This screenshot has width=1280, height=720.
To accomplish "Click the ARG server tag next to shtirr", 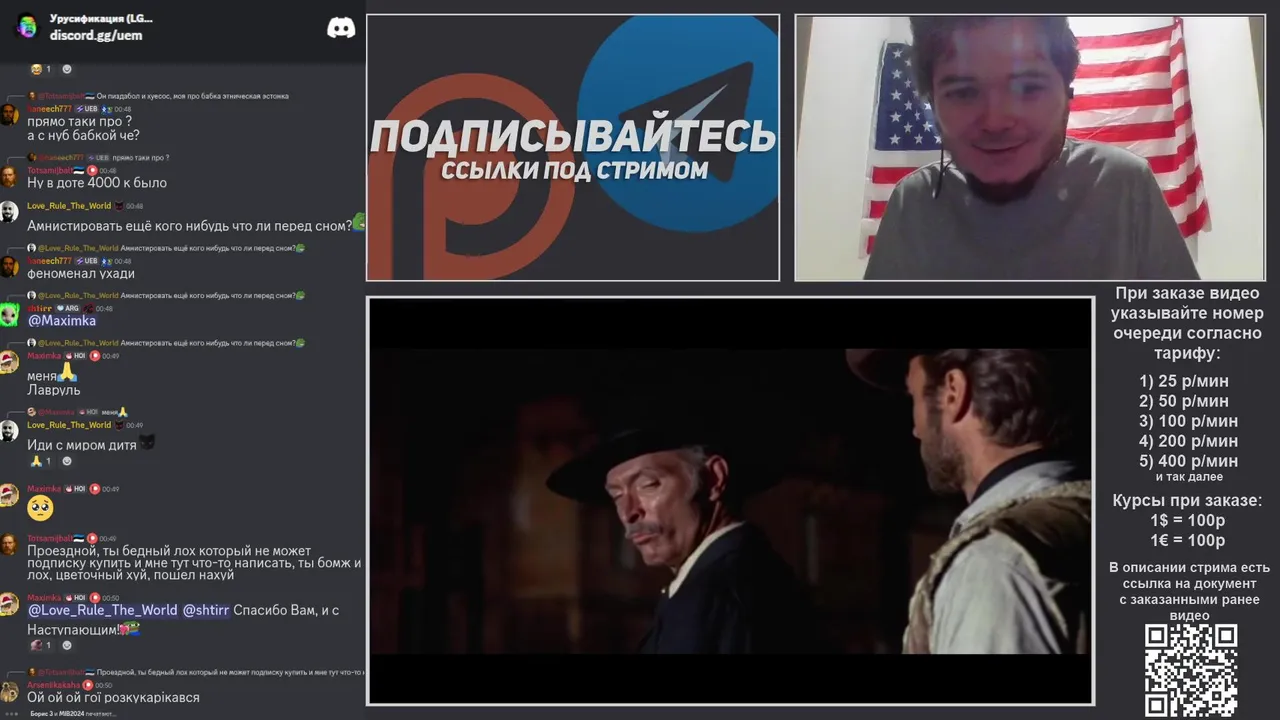I will 67,308.
